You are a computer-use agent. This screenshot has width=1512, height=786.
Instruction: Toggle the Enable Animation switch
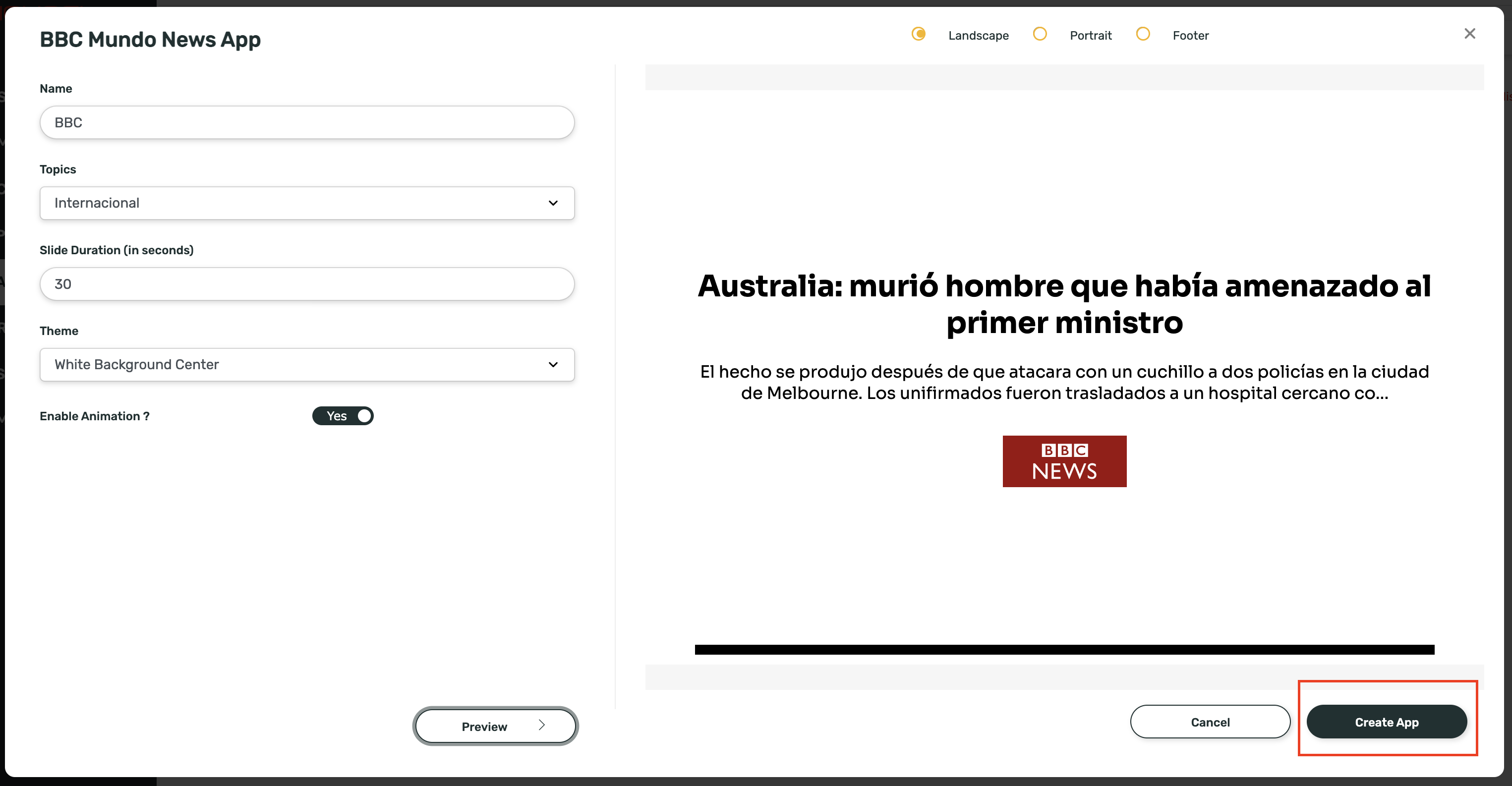[x=343, y=416]
